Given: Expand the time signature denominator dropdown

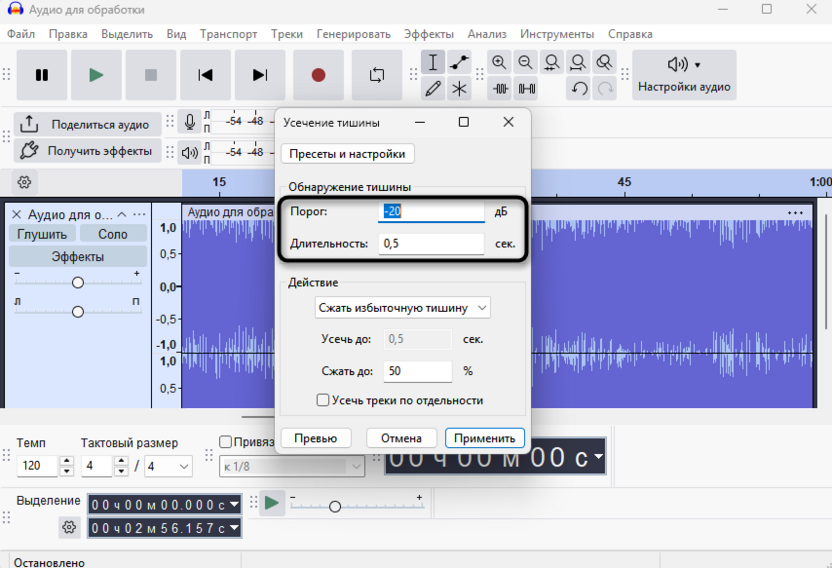Looking at the screenshot, I should click(x=169, y=466).
